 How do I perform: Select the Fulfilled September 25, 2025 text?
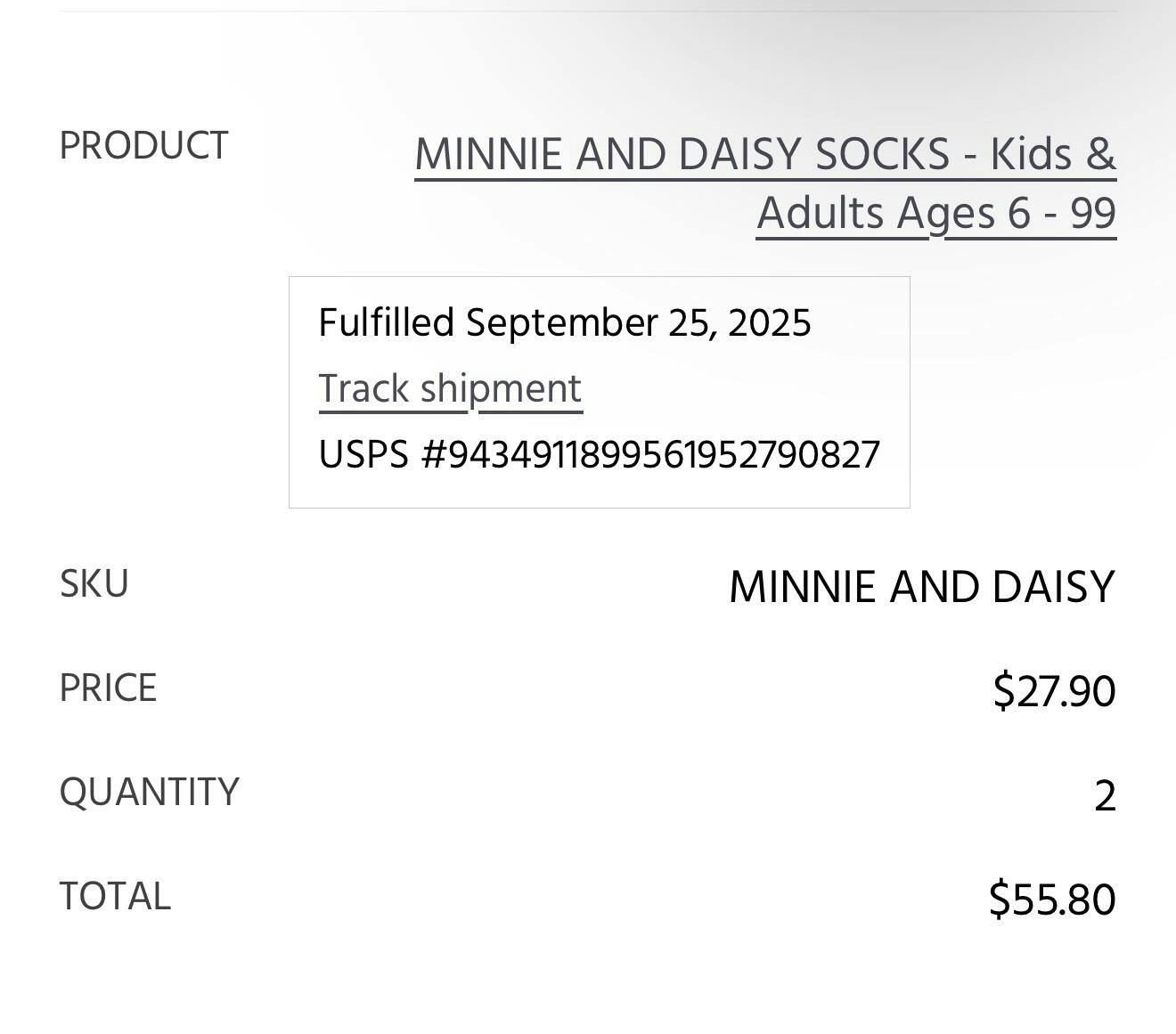click(564, 322)
